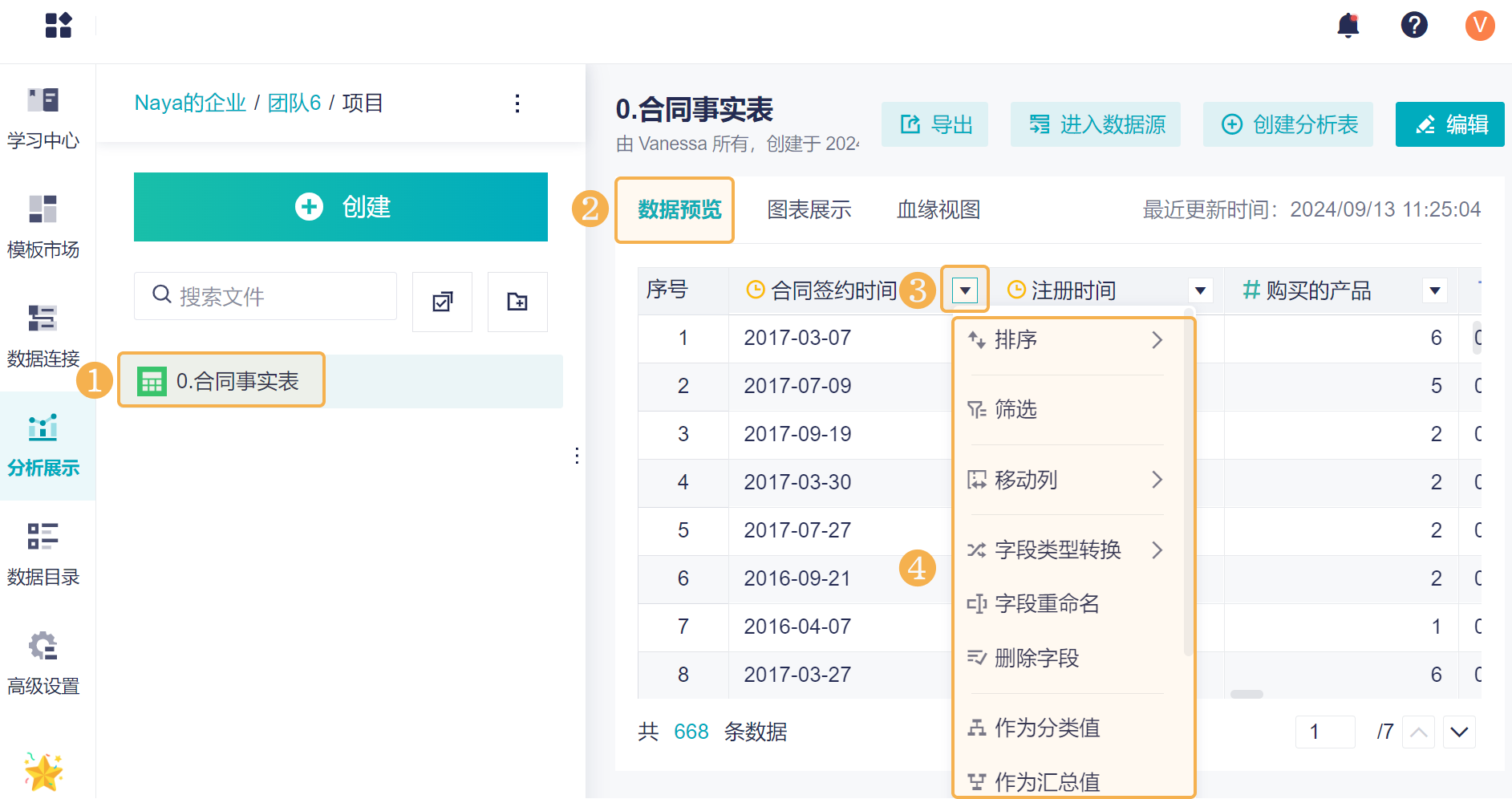Open the breadcrumb more options menu
The image size is (1512, 799).
coord(517,103)
